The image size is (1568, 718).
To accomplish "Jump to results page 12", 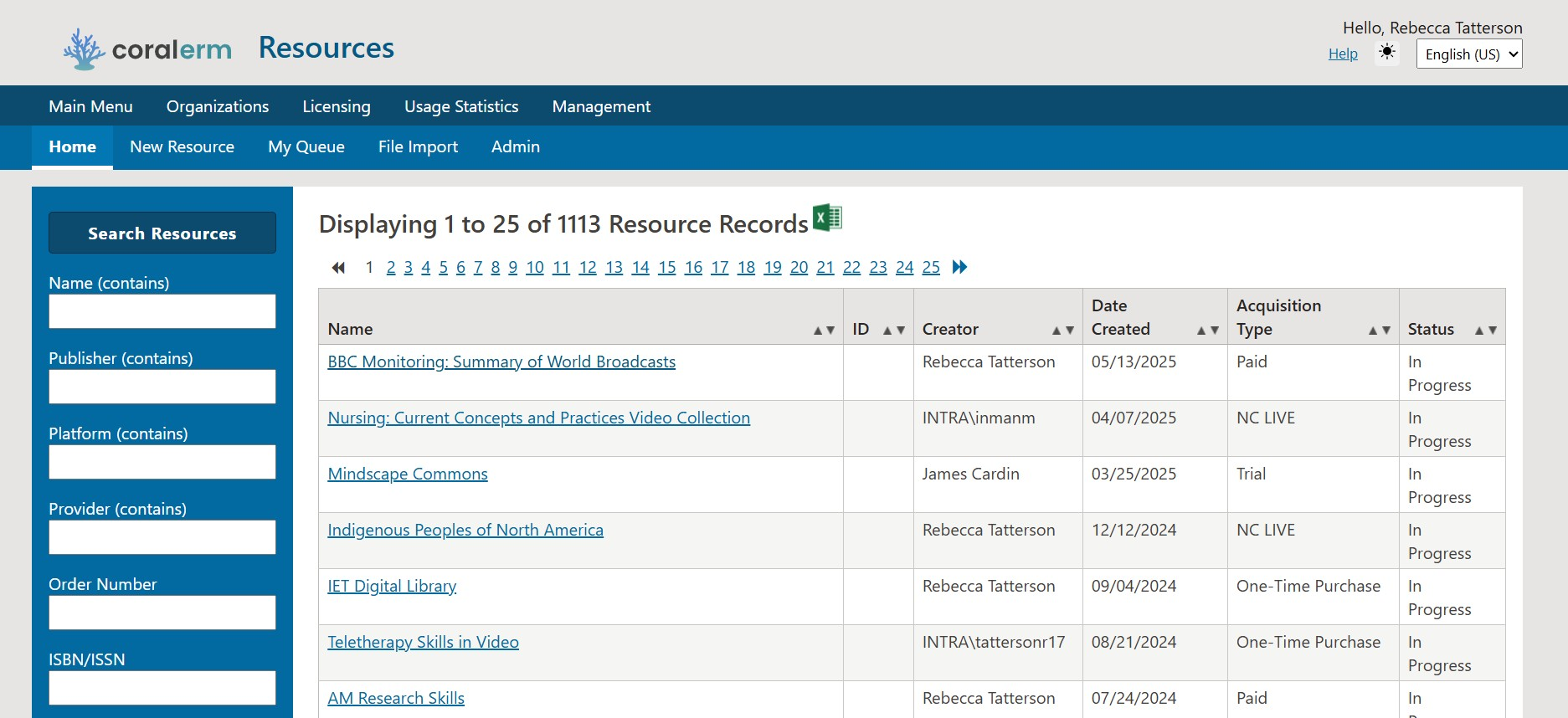I will [x=587, y=267].
